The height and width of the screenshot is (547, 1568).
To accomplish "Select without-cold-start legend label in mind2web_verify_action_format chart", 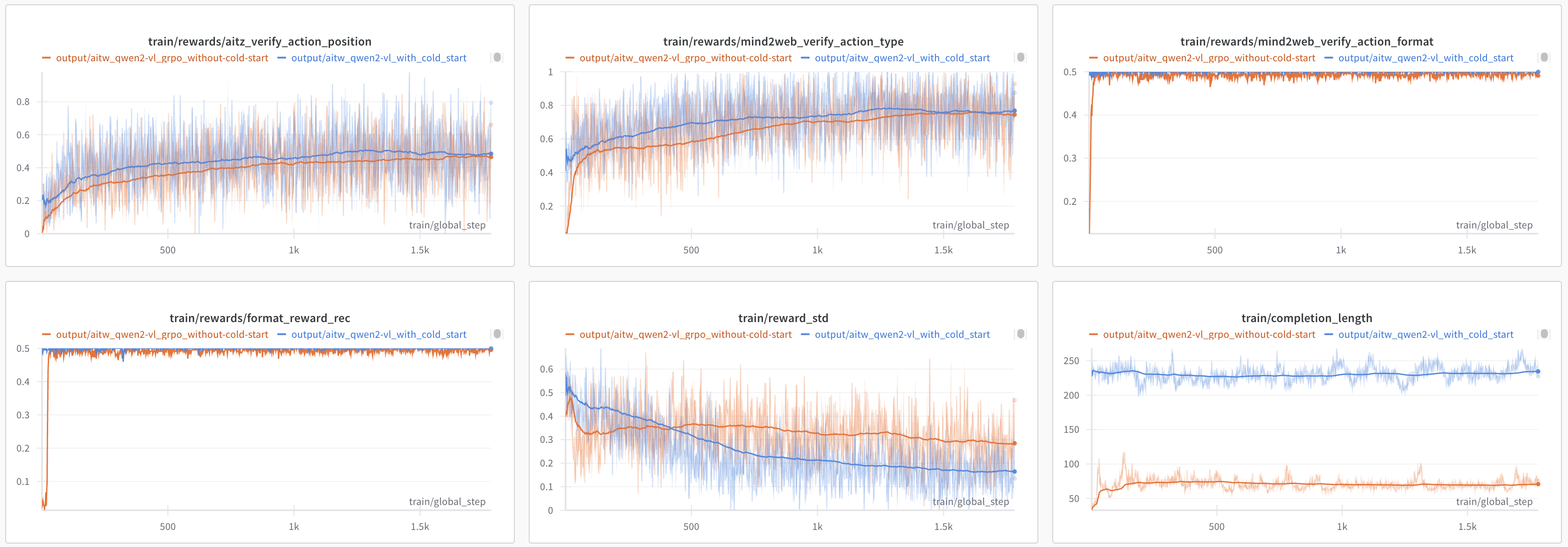I will click(1209, 58).
